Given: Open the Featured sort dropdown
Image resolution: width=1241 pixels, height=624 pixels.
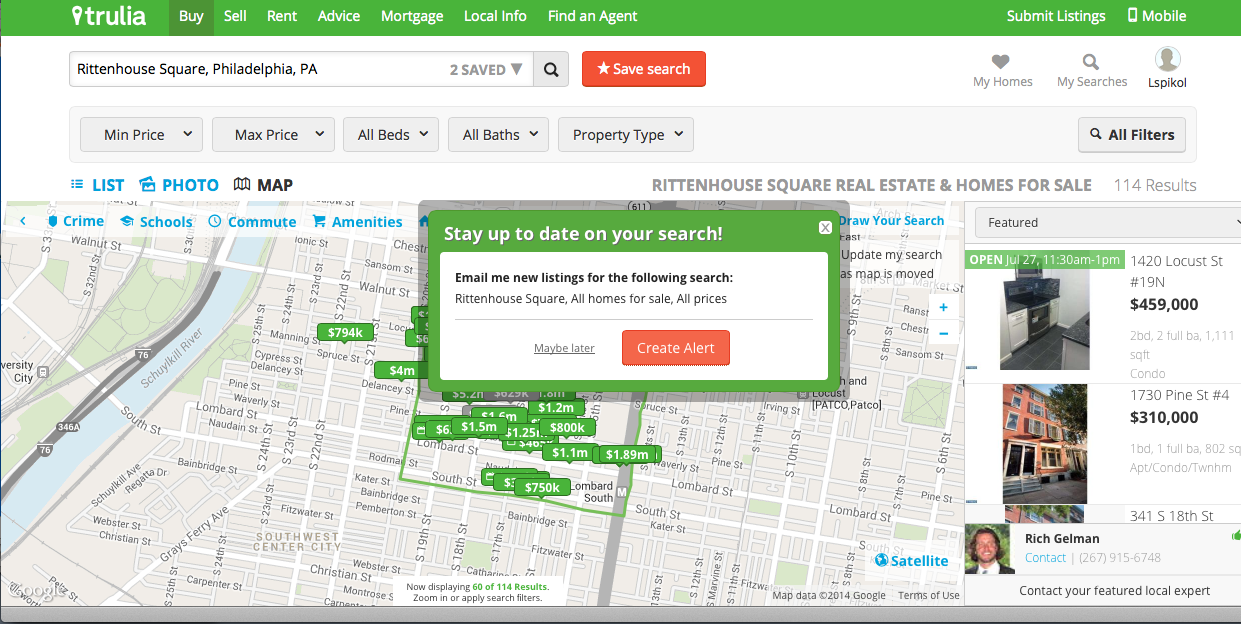Looking at the screenshot, I should pyautogui.click(x=1108, y=222).
